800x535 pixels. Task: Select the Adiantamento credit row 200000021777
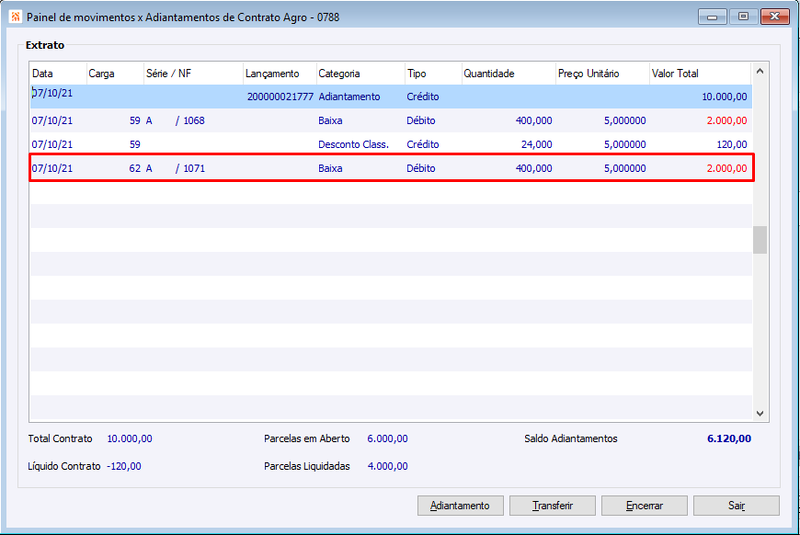click(391, 96)
